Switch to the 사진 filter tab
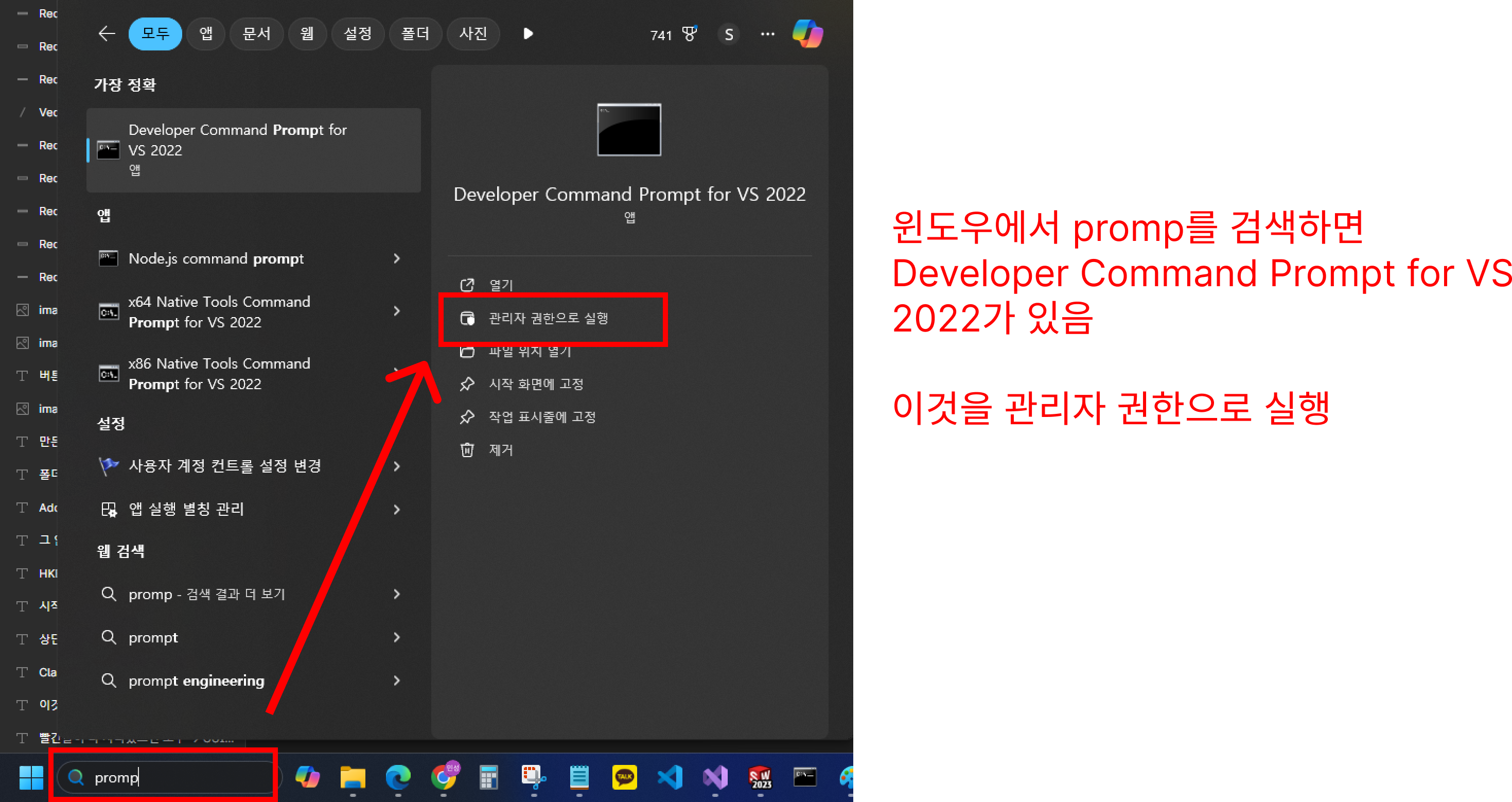 point(473,33)
